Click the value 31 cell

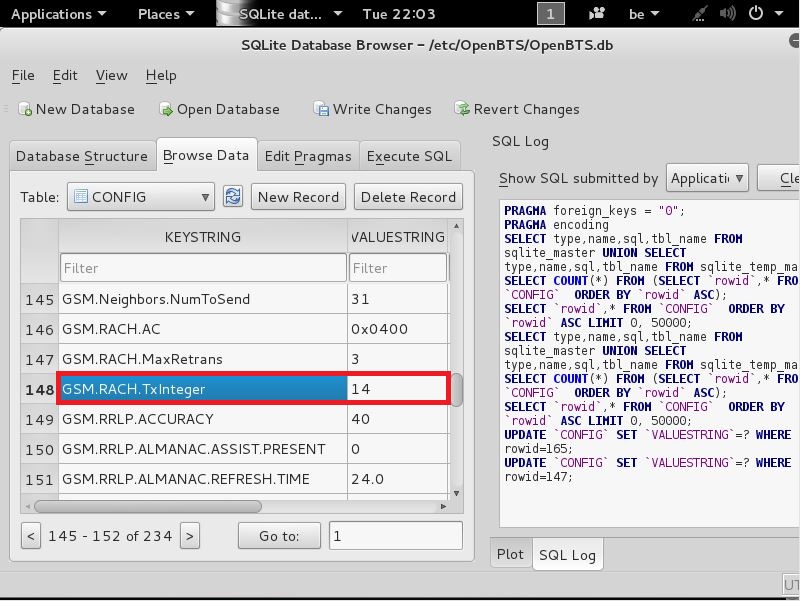pyautogui.click(x=398, y=299)
